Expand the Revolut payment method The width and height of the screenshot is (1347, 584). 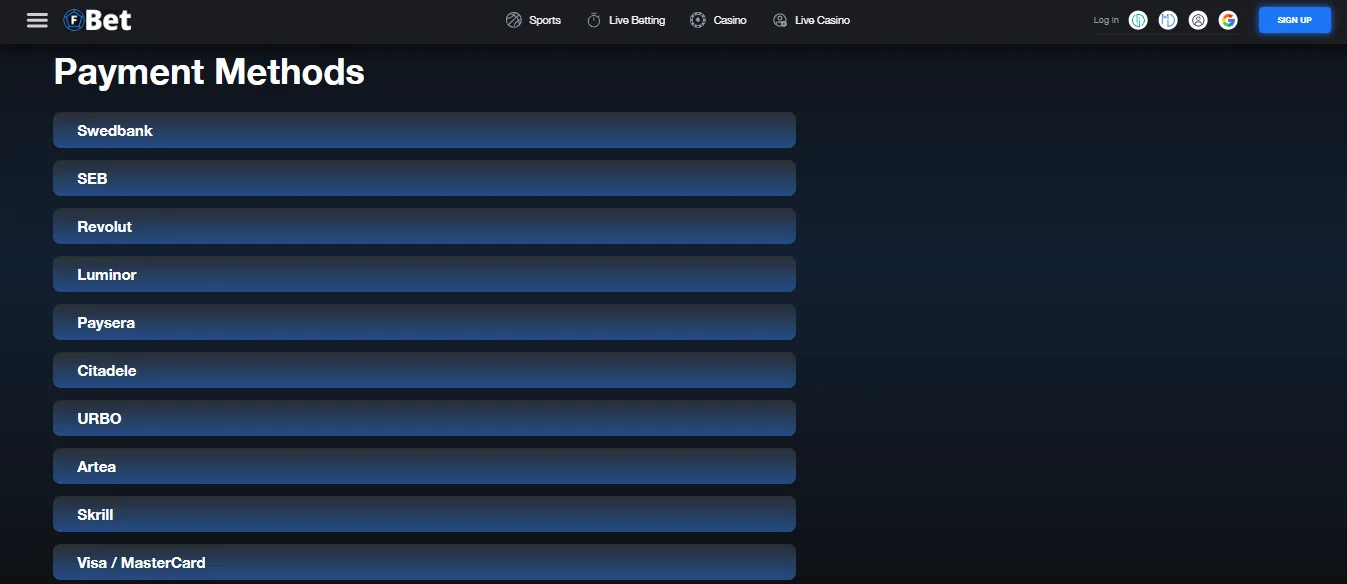coord(424,226)
